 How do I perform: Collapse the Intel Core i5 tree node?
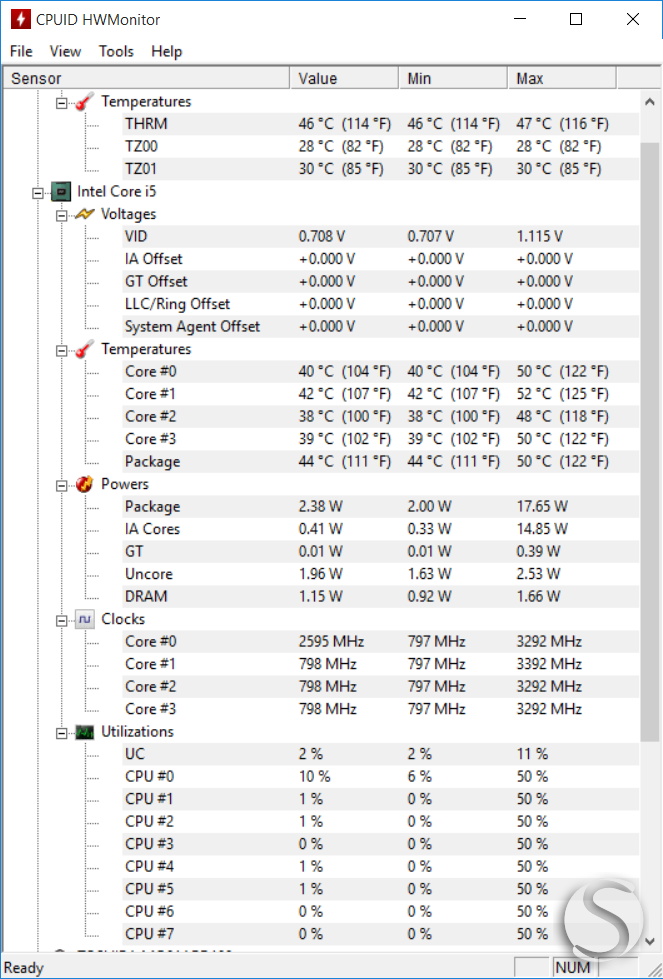[38, 192]
